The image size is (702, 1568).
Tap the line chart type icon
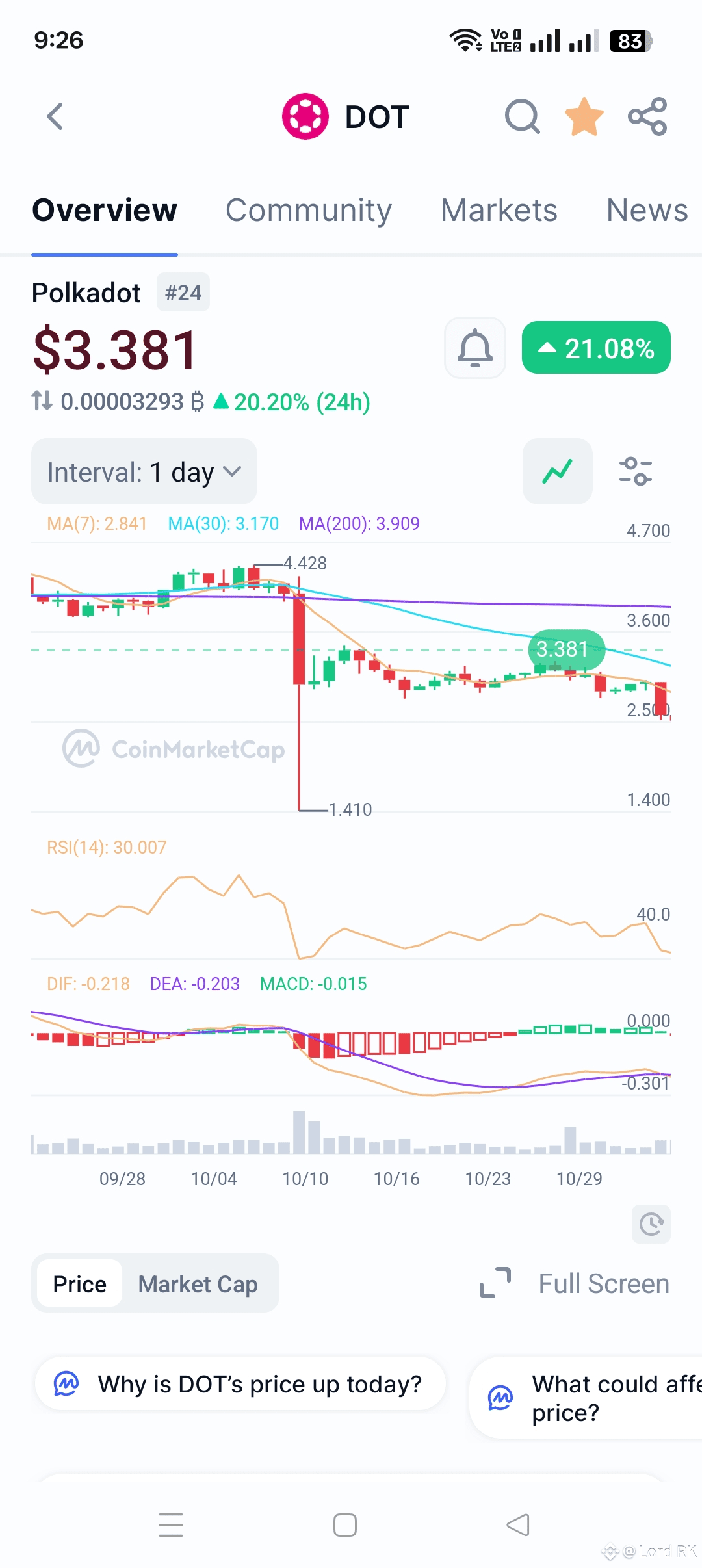tap(557, 471)
